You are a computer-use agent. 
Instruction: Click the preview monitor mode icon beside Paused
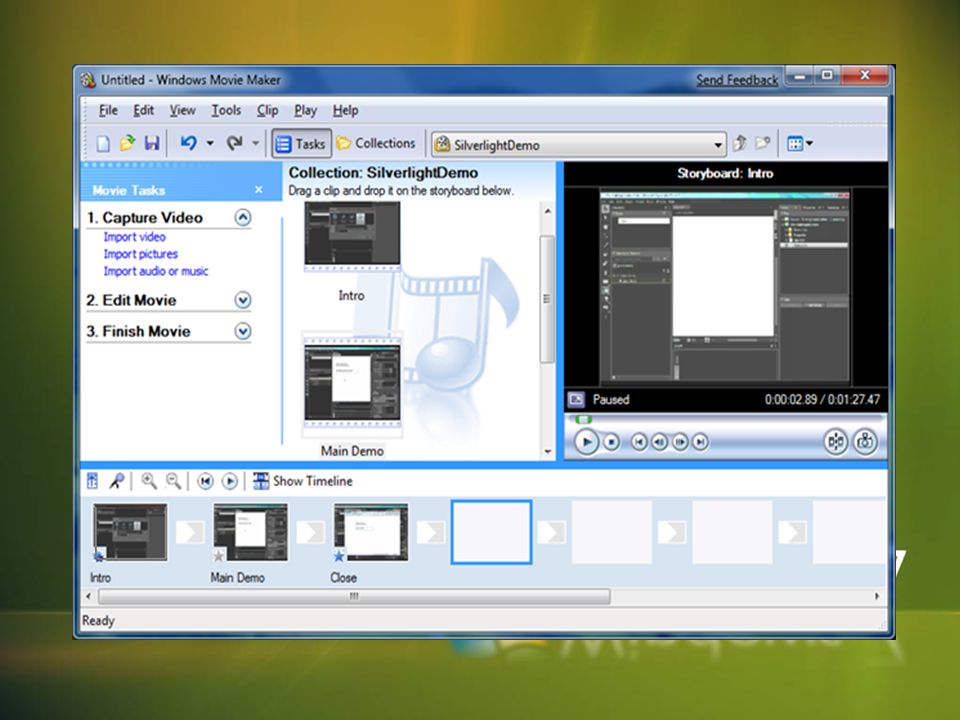[576, 400]
